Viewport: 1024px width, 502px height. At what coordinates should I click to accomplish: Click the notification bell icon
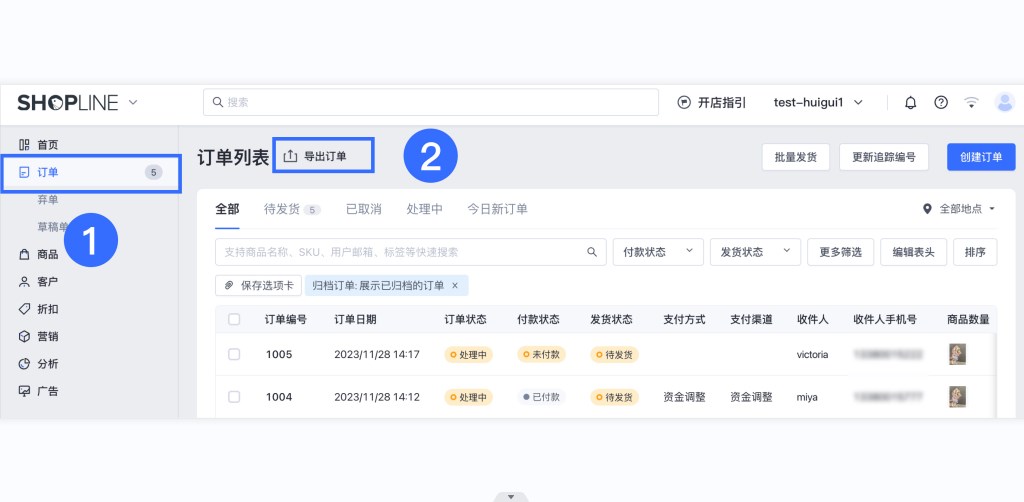[x=910, y=102]
